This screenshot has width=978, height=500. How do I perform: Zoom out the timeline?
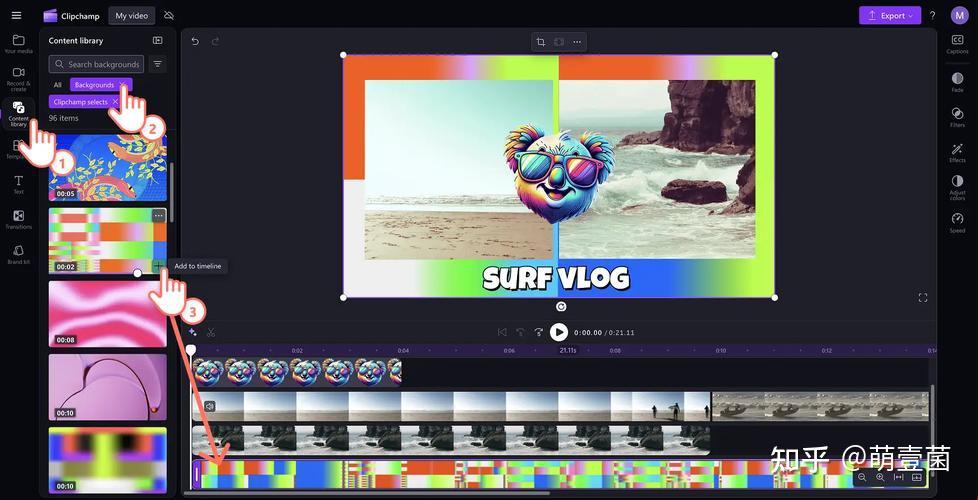[x=862, y=478]
